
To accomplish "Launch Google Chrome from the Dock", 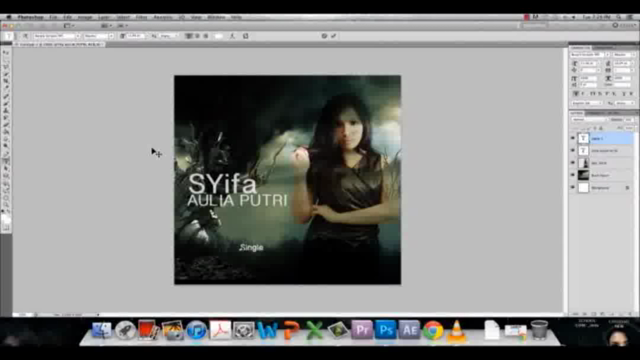I will 433,330.
